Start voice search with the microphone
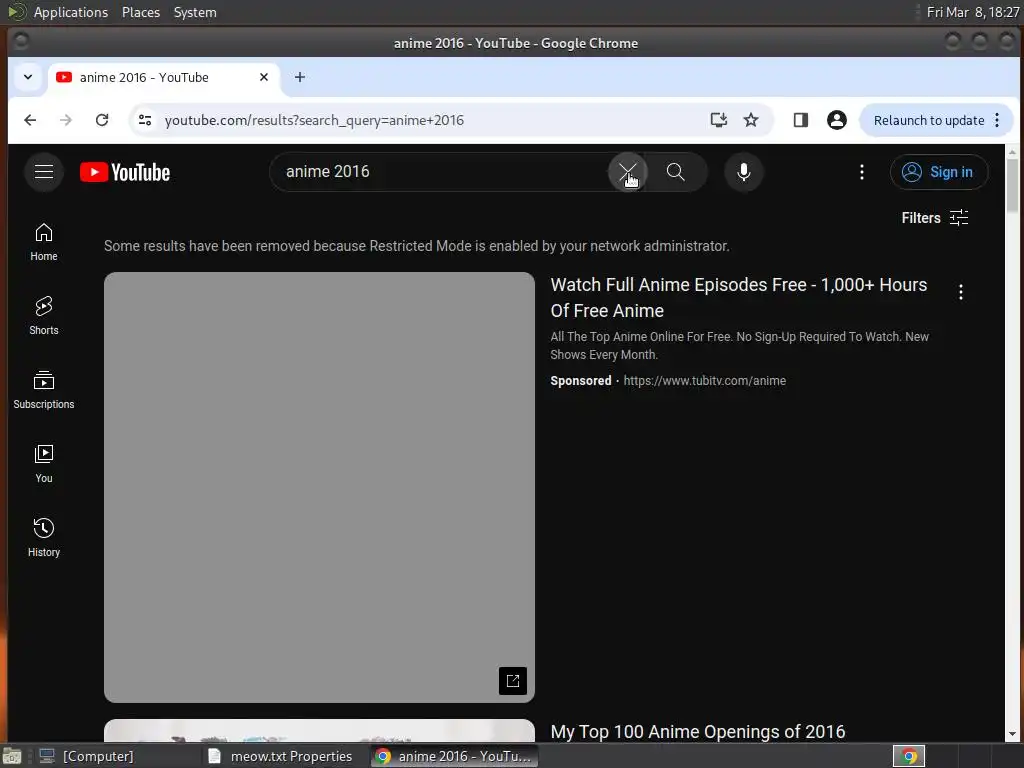The image size is (1024, 768). (743, 172)
